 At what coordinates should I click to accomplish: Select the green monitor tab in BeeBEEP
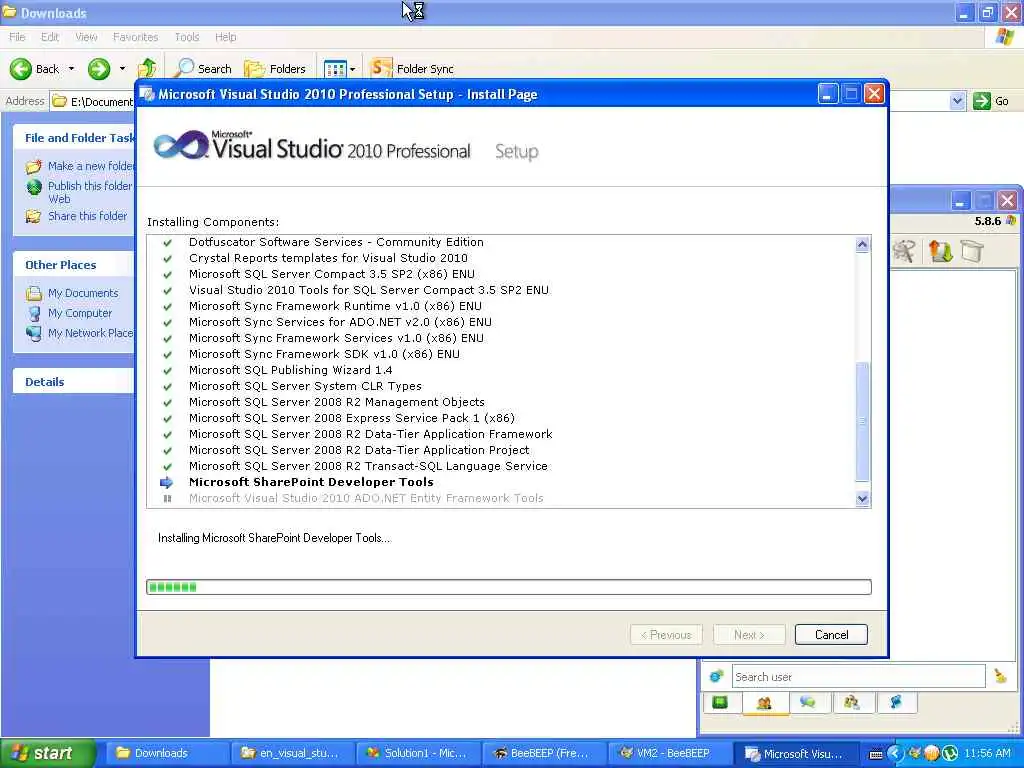point(720,702)
